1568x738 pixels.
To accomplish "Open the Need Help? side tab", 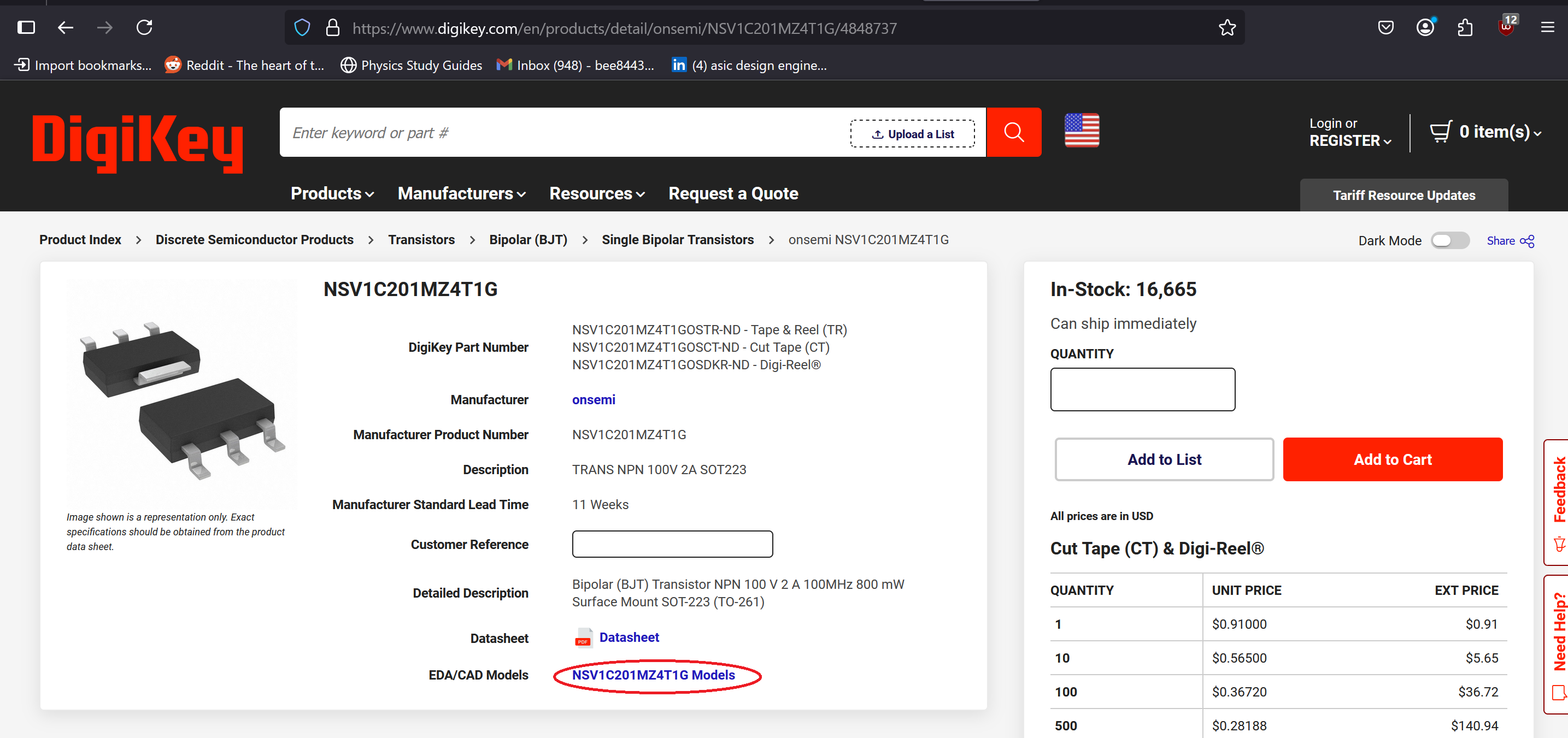I will [1558, 643].
